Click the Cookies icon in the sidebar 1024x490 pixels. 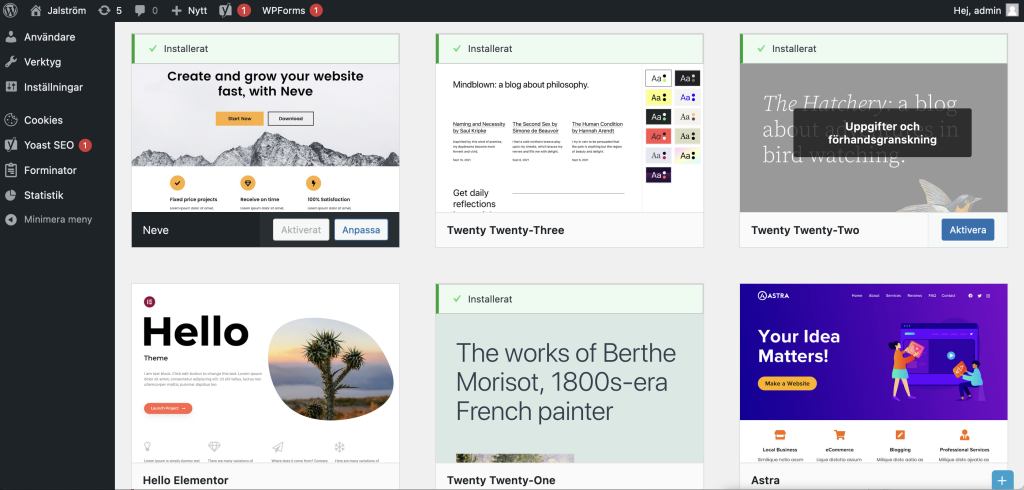[10, 120]
